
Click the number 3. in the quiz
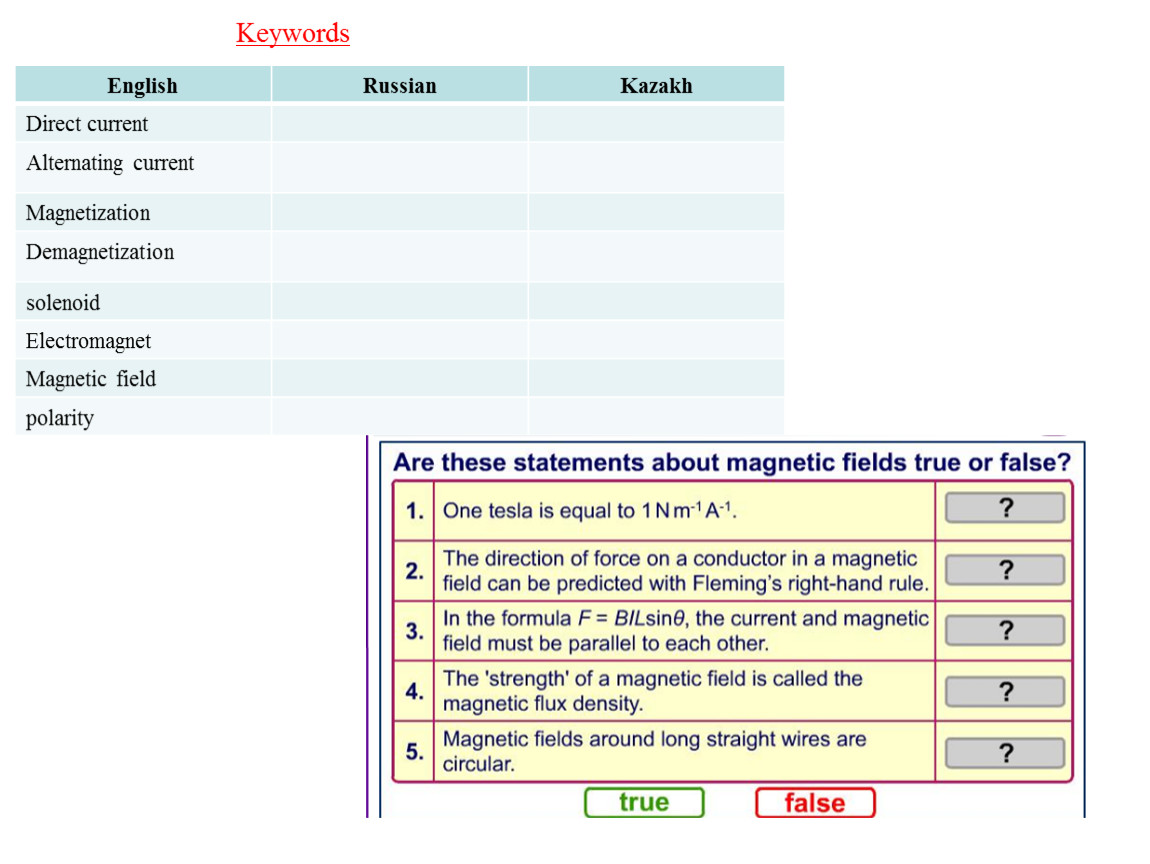pyautogui.click(x=414, y=631)
